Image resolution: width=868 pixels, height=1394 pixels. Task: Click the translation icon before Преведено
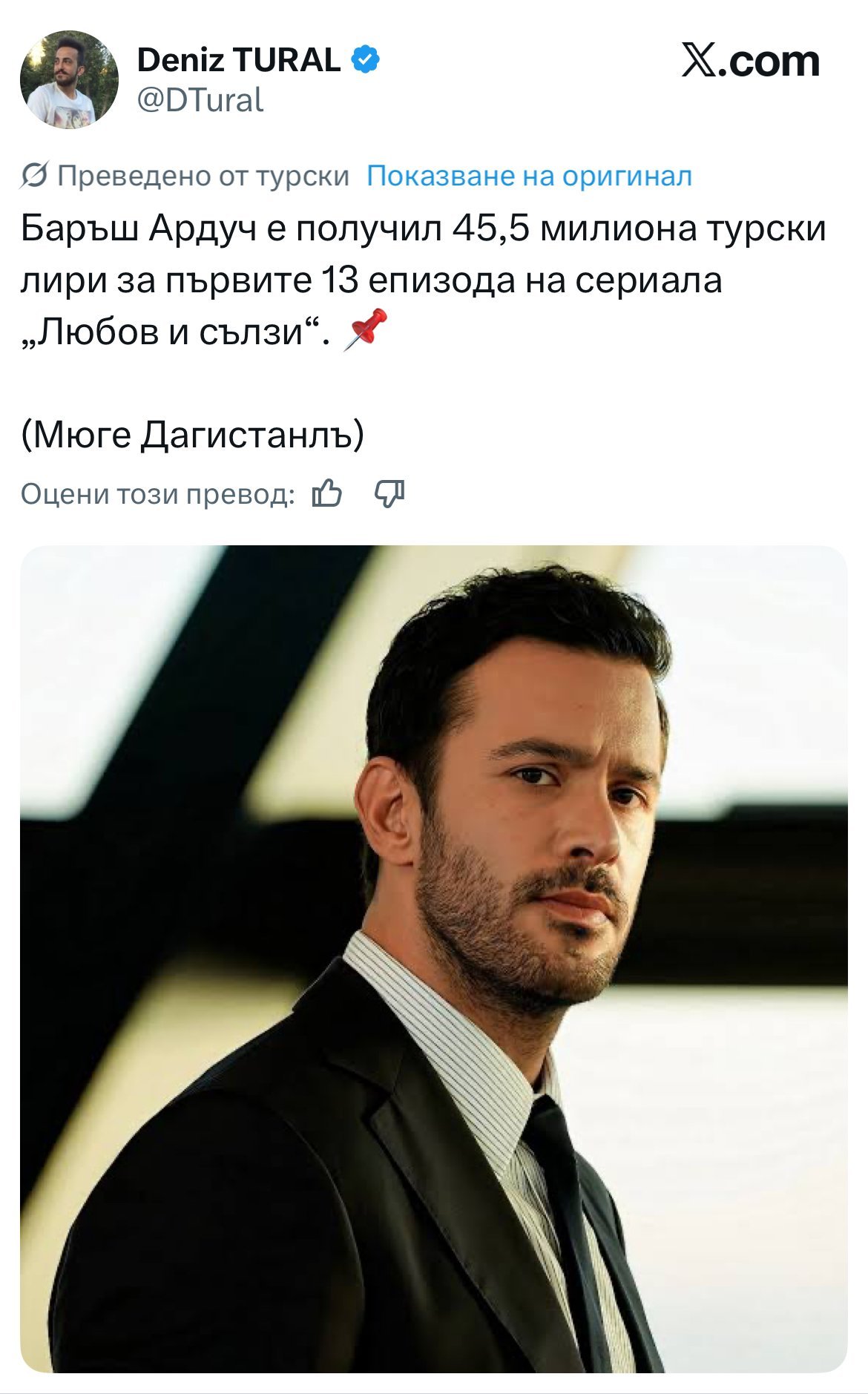(x=35, y=176)
